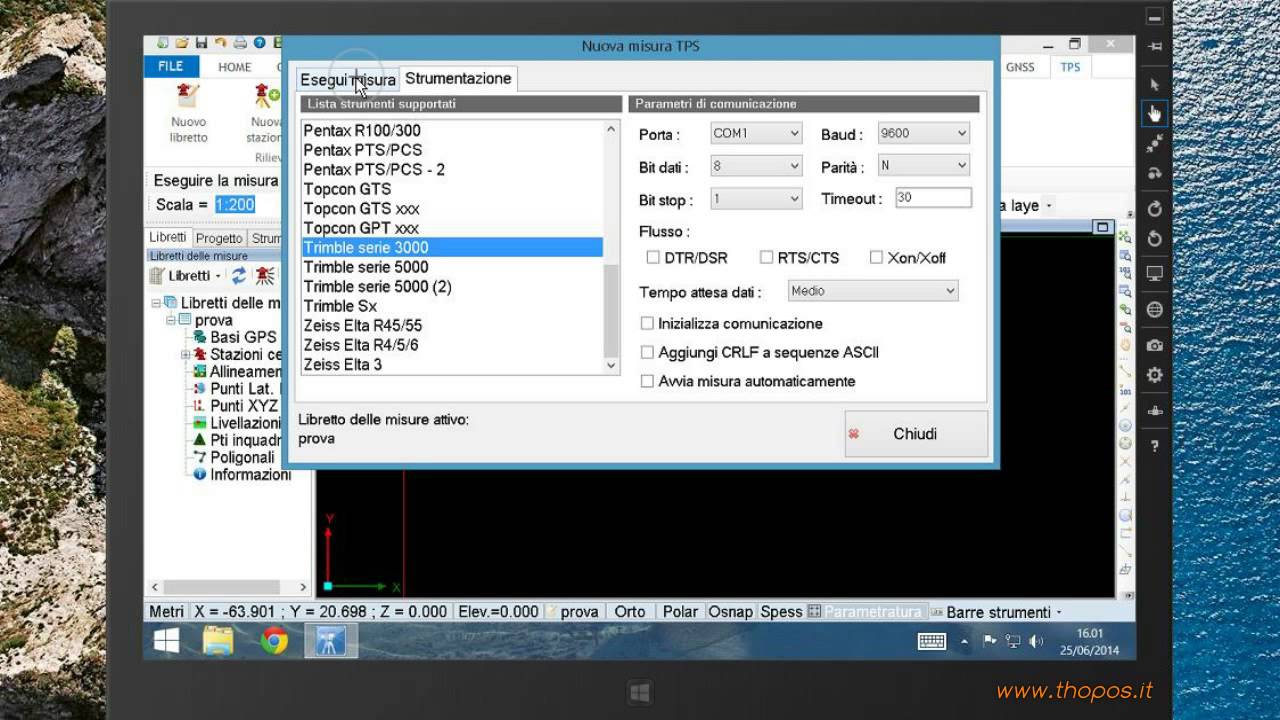Click the instrument list scrollbar thumb

click(x=611, y=310)
